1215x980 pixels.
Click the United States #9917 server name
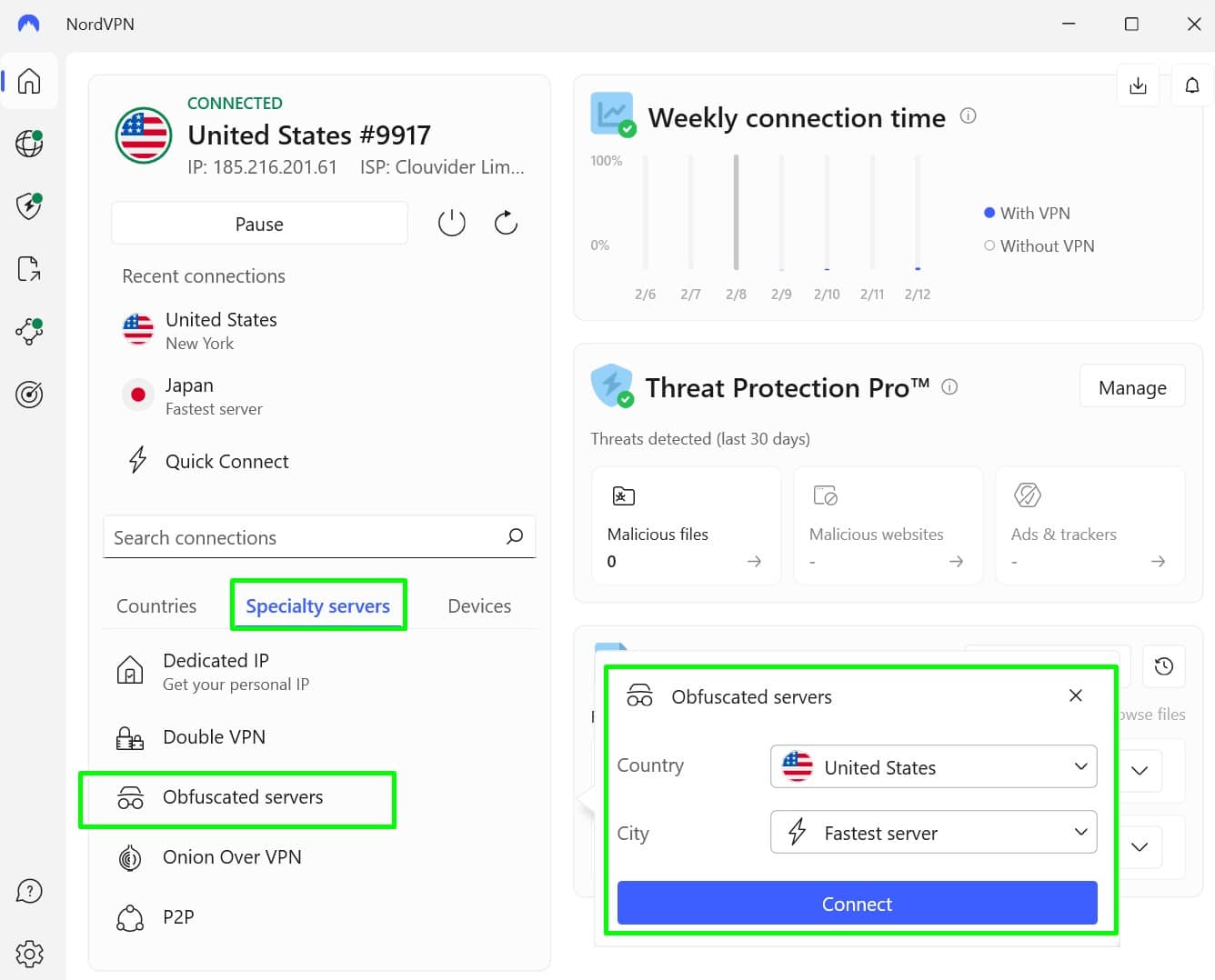pyautogui.click(x=309, y=135)
